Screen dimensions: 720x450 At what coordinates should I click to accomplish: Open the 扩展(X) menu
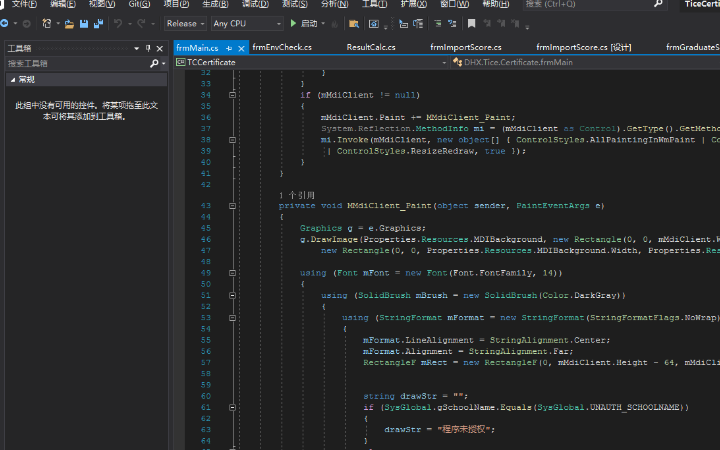[x=414, y=4]
